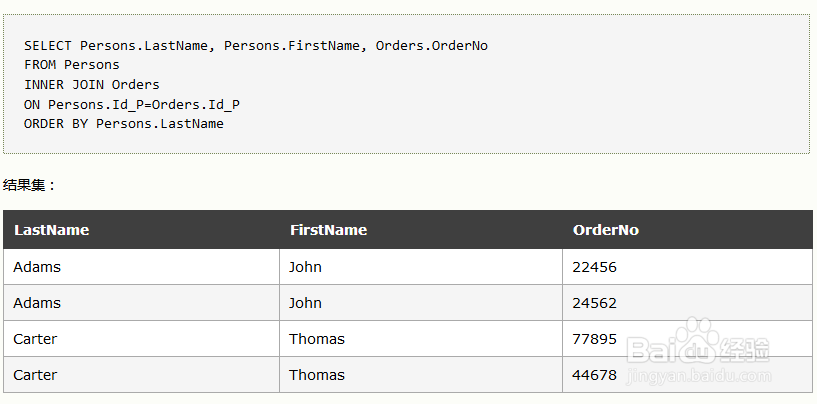
Task: Click the ON Persons.Id_P=Orders.Id_P line
Action: (x=132, y=104)
